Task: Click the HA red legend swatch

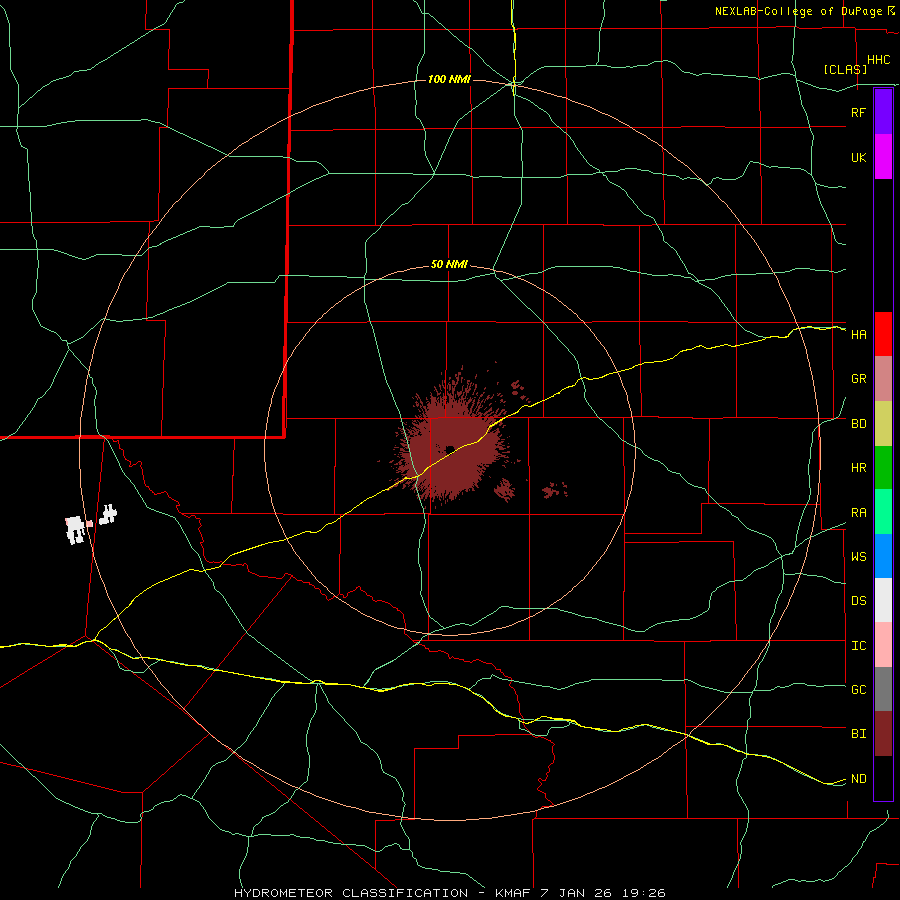Action: coord(883,334)
